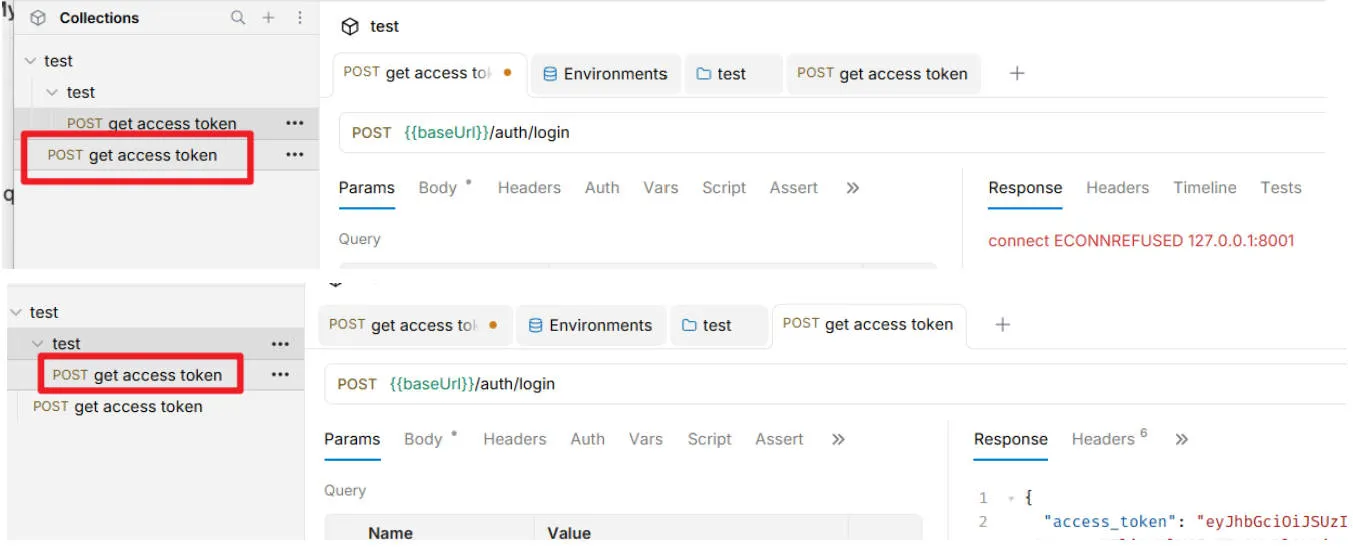Click the ECONNREFUSED error message text
1353x552 pixels.
[x=1140, y=241]
